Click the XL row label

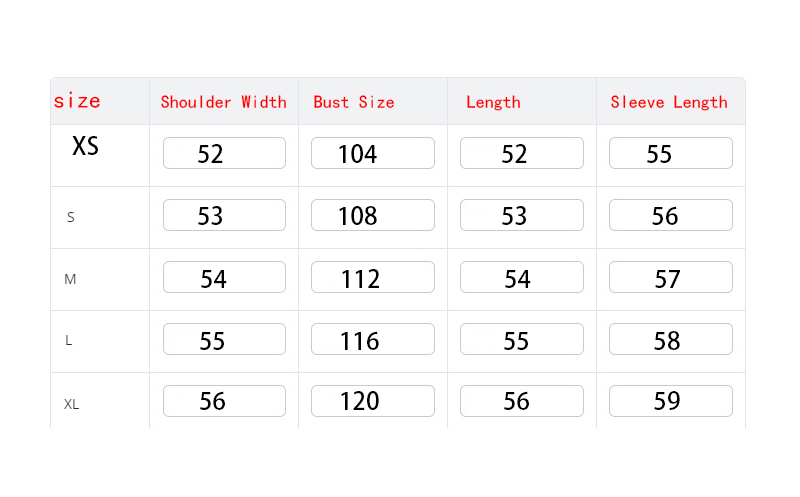click(x=71, y=405)
